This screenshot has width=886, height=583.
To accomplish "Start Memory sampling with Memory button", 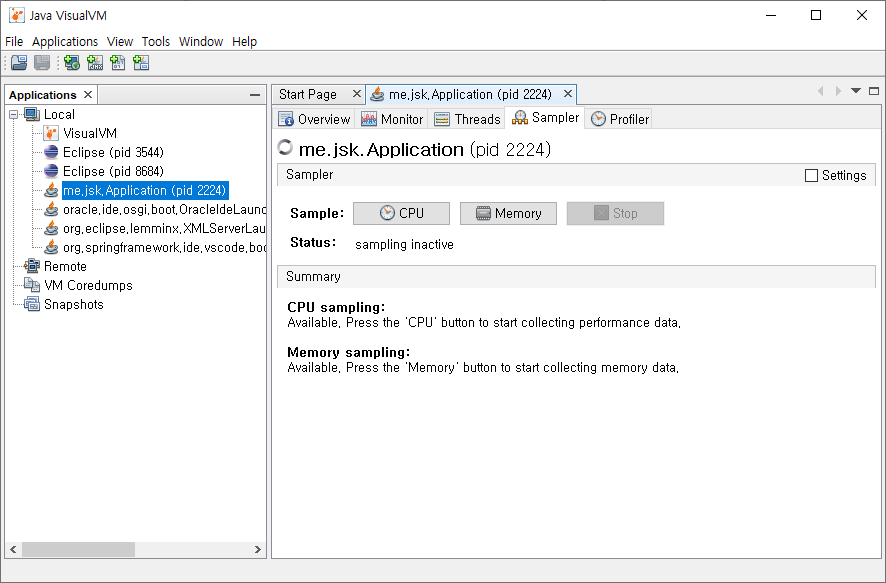I will 508,213.
